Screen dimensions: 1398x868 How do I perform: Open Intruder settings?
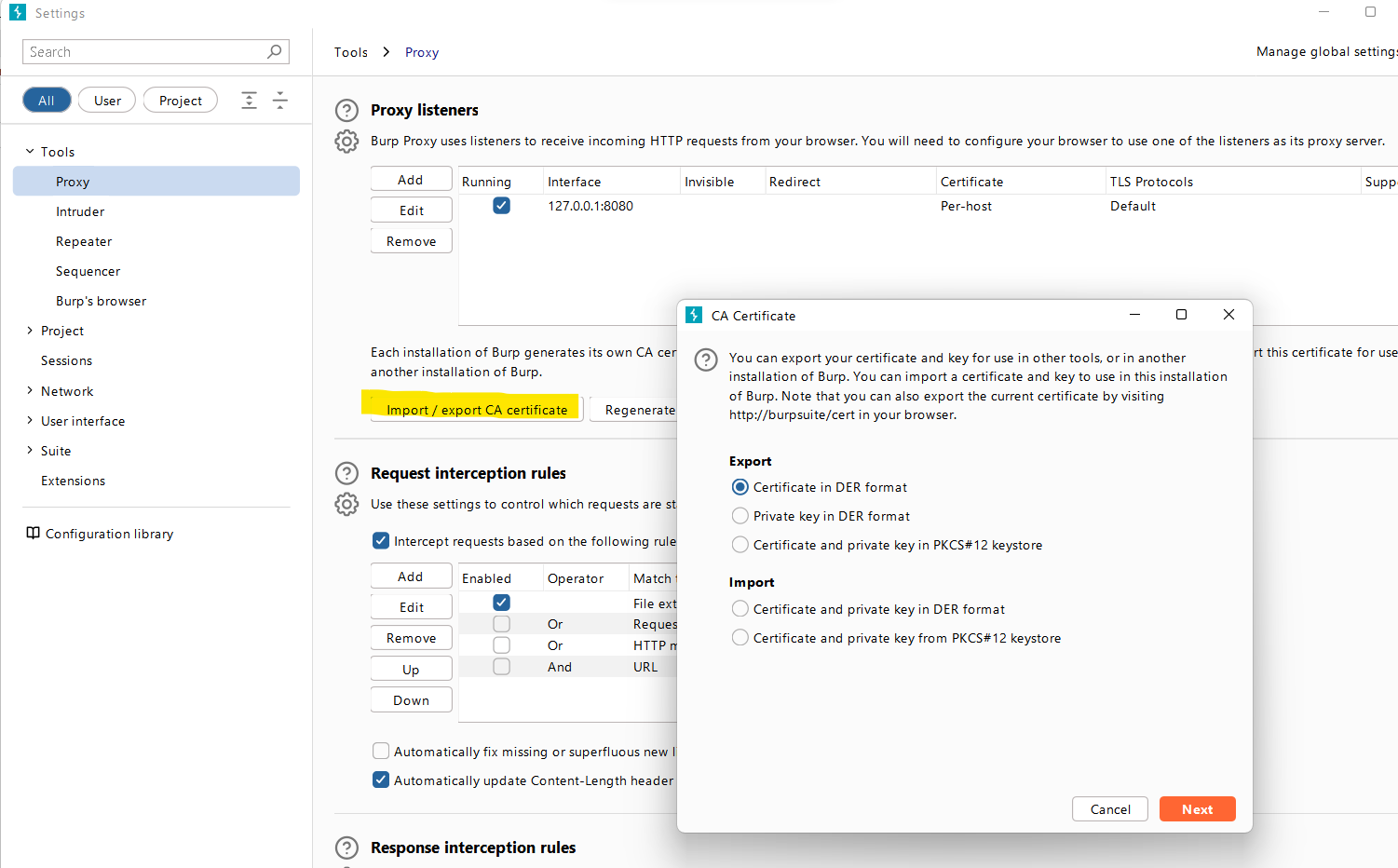80,211
